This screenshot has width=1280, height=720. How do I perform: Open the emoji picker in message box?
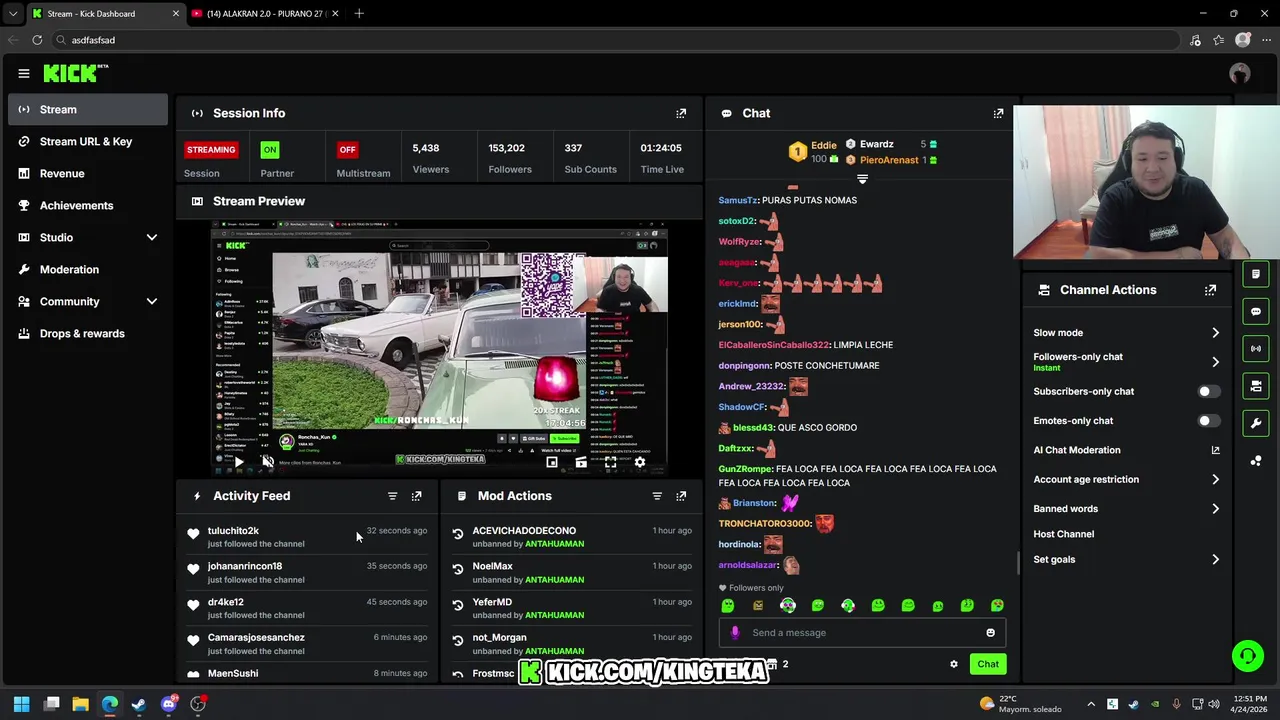click(990, 632)
